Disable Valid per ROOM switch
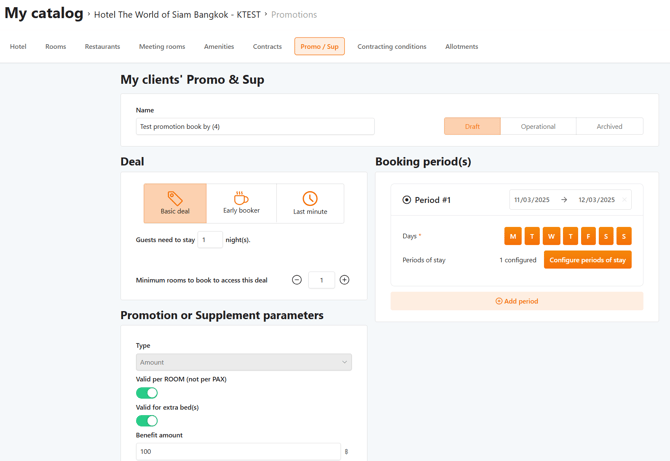This screenshot has width=670, height=461. pos(147,393)
